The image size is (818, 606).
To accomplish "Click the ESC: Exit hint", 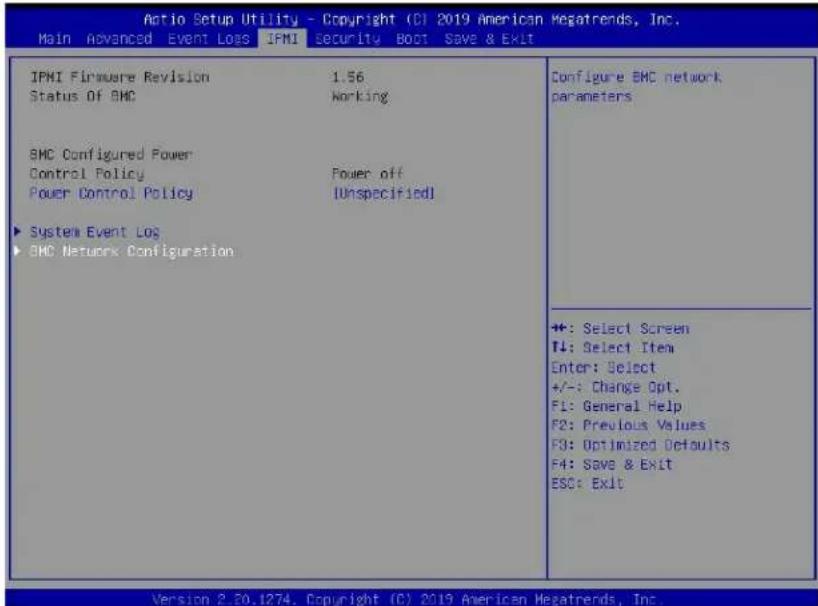I will click(x=587, y=483).
